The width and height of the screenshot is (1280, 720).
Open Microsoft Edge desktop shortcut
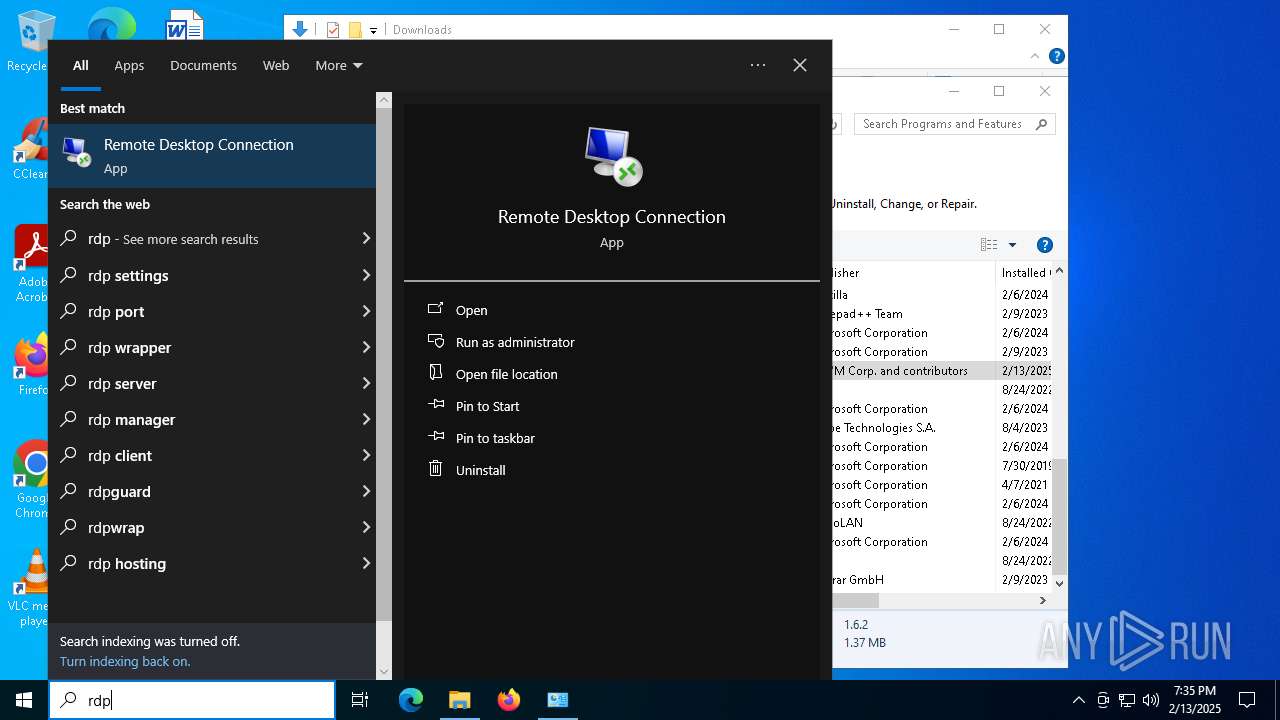pos(110,24)
